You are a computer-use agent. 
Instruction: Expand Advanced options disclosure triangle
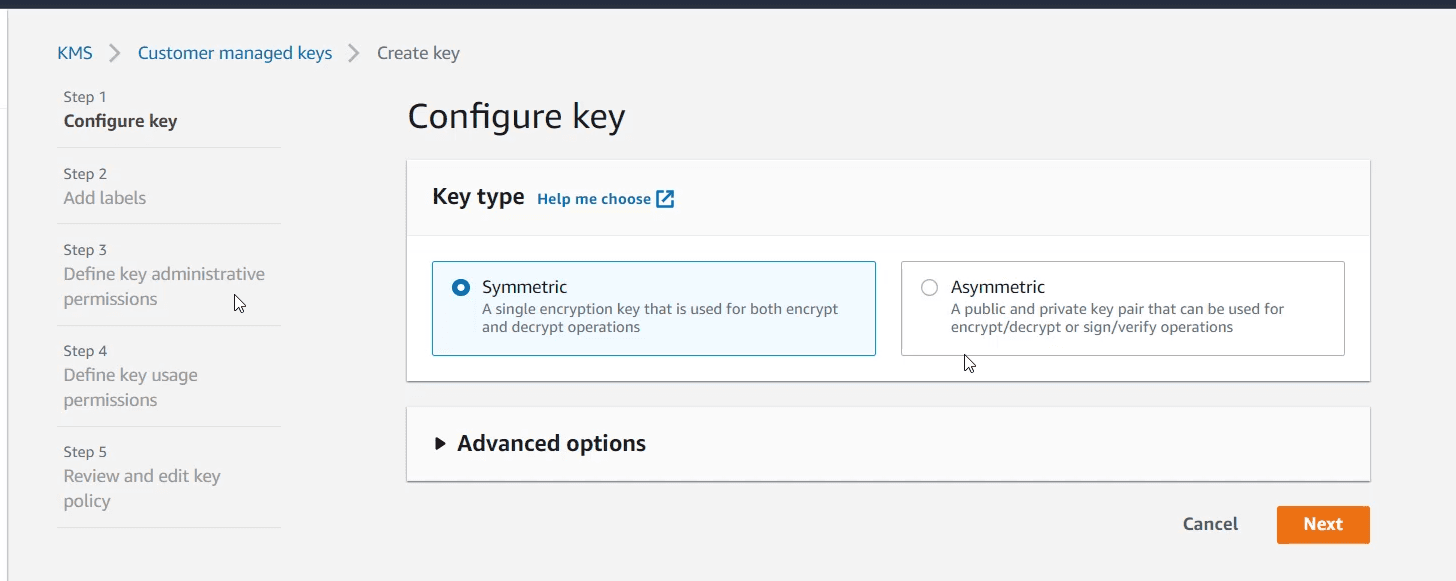(x=440, y=444)
